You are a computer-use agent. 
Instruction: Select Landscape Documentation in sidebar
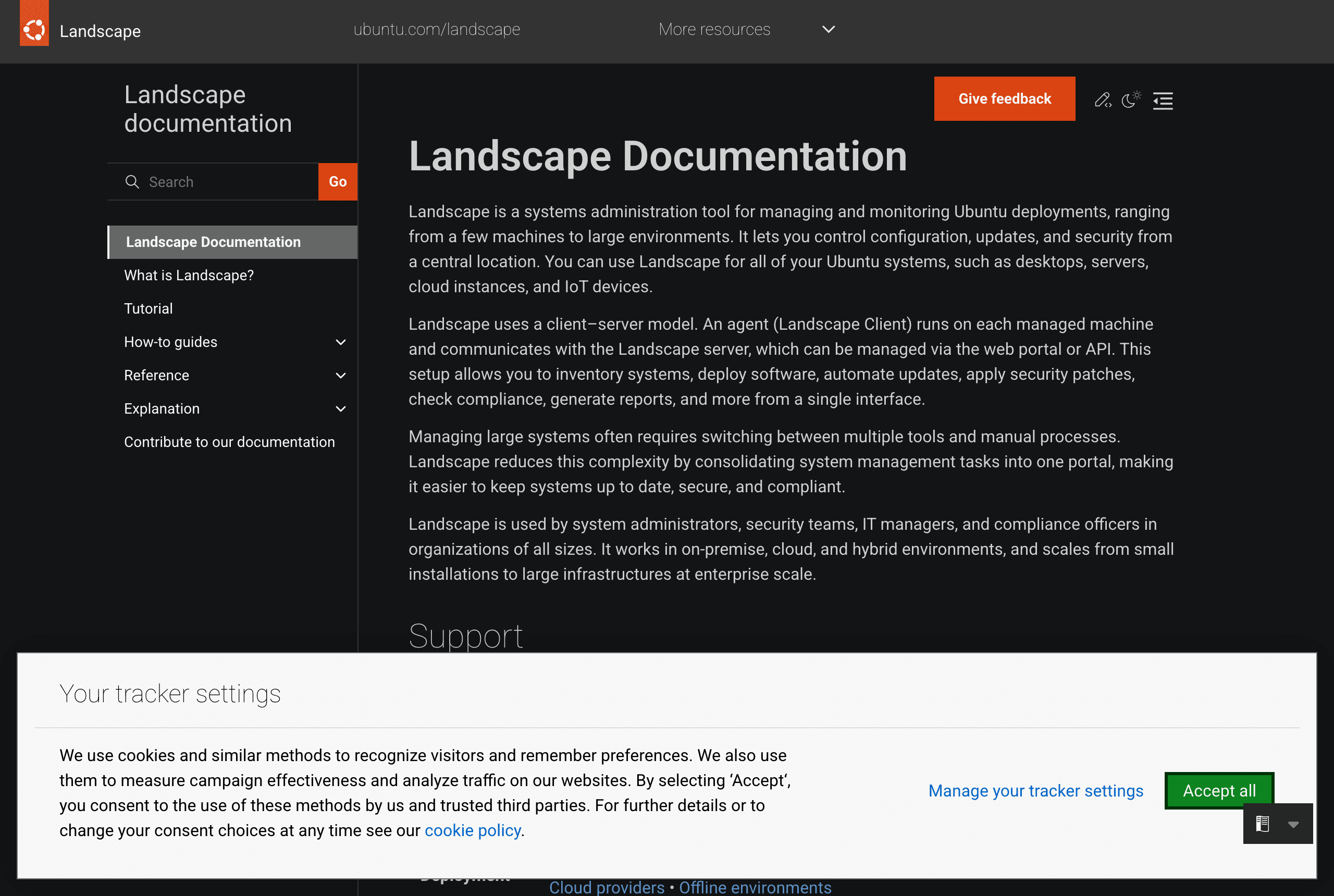click(232, 242)
